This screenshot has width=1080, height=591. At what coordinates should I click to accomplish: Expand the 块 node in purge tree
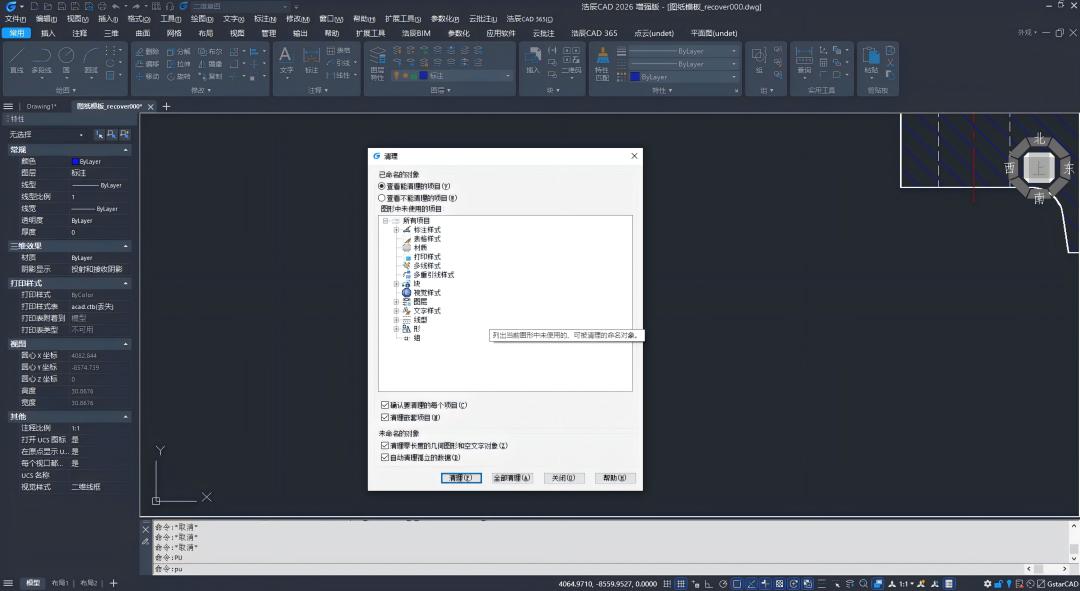pos(396,284)
